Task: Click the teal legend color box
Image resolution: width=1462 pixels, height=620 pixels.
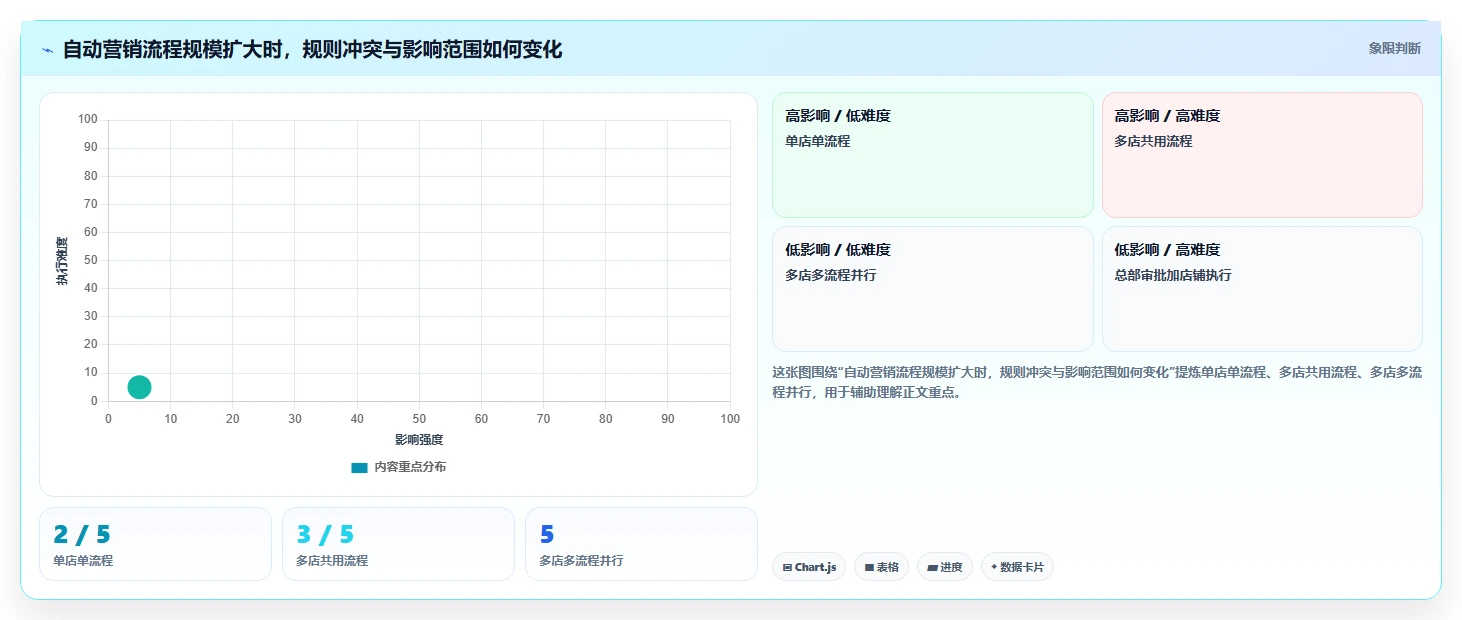Action: [x=359, y=468]
